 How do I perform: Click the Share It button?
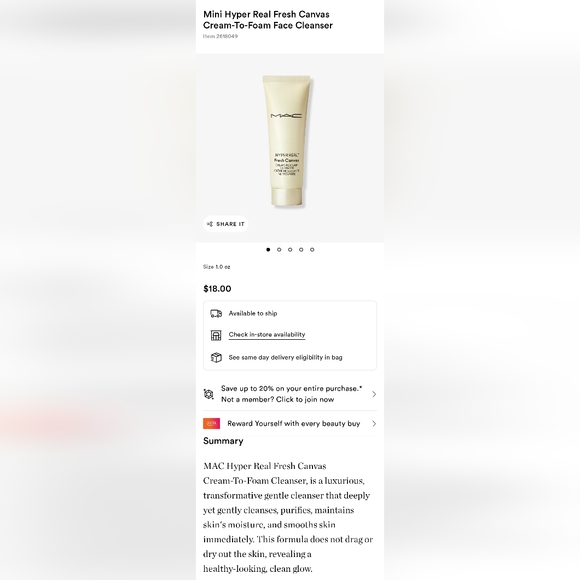(226, 224)
